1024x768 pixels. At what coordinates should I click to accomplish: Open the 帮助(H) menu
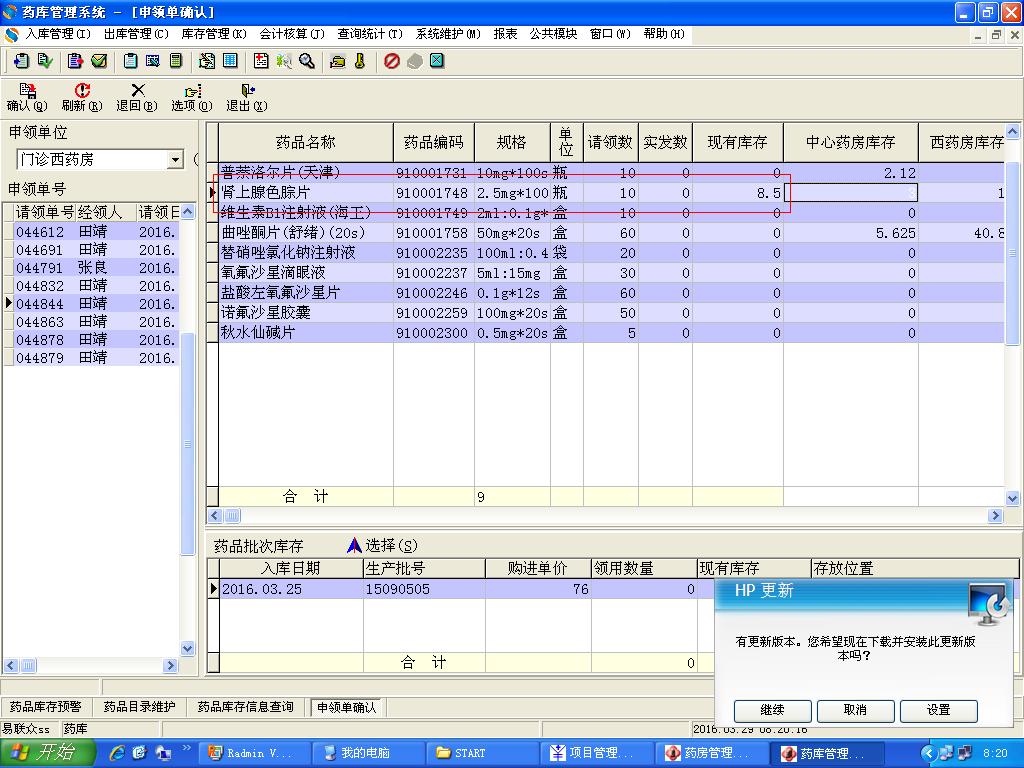[x=664, y=34]
